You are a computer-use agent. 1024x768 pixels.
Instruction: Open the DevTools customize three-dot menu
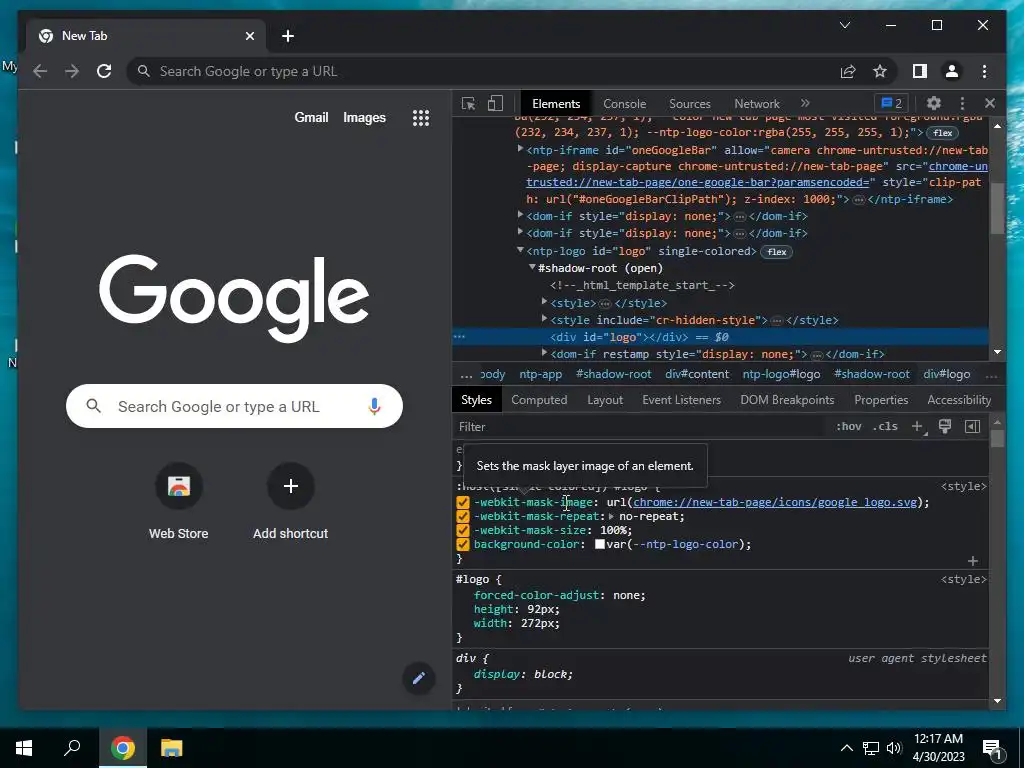coord(962,103)
